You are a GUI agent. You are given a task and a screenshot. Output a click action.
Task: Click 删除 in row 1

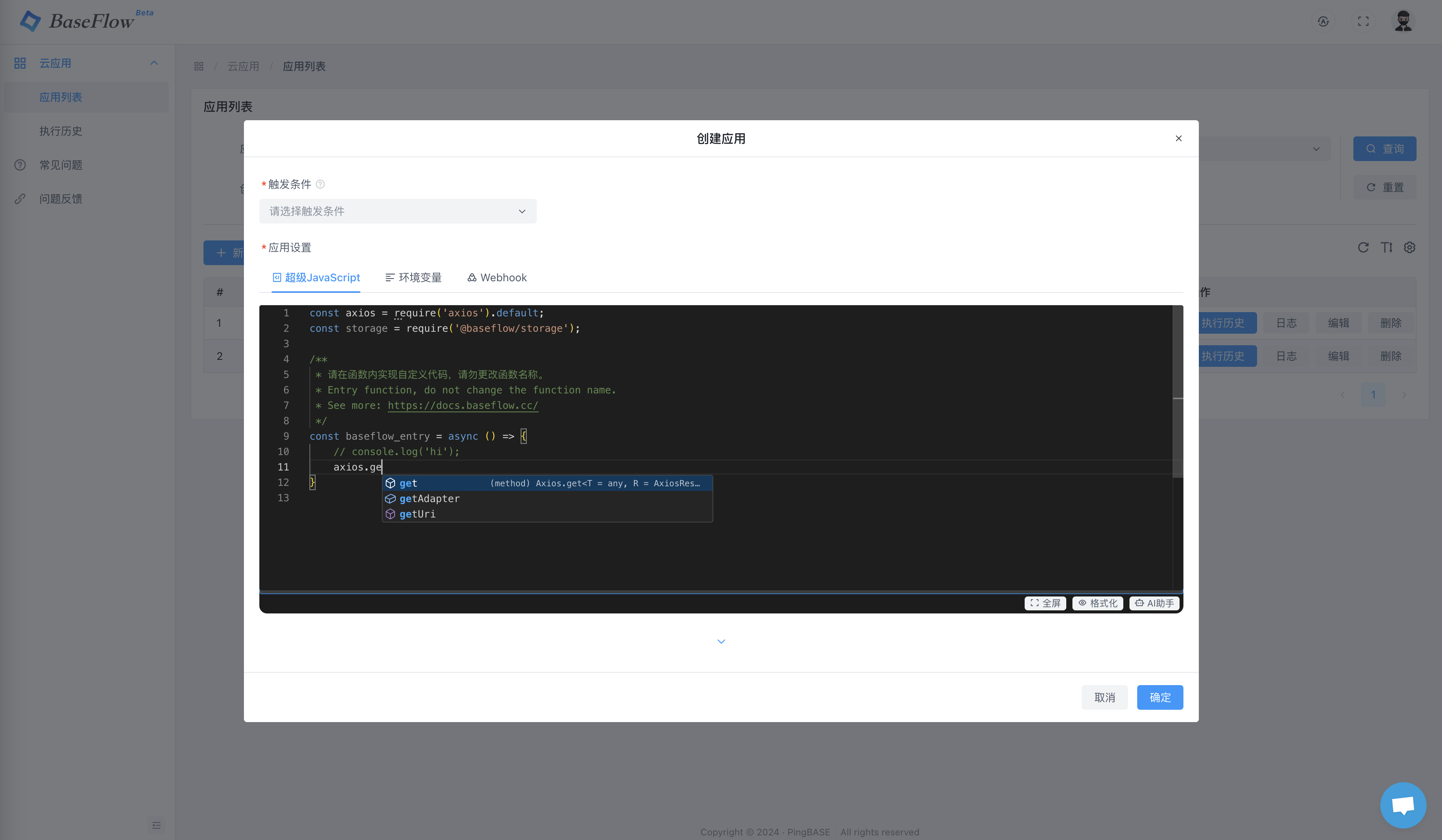[1390, 323]
